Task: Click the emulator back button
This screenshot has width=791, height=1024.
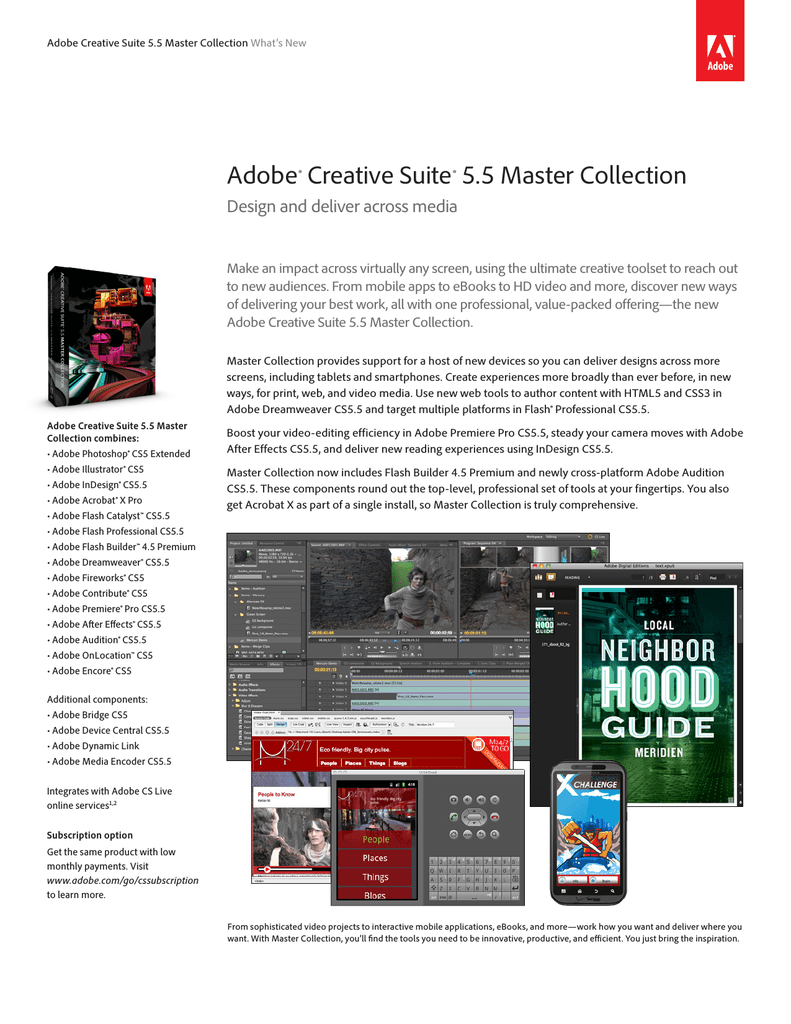Action: coord(481,835)
